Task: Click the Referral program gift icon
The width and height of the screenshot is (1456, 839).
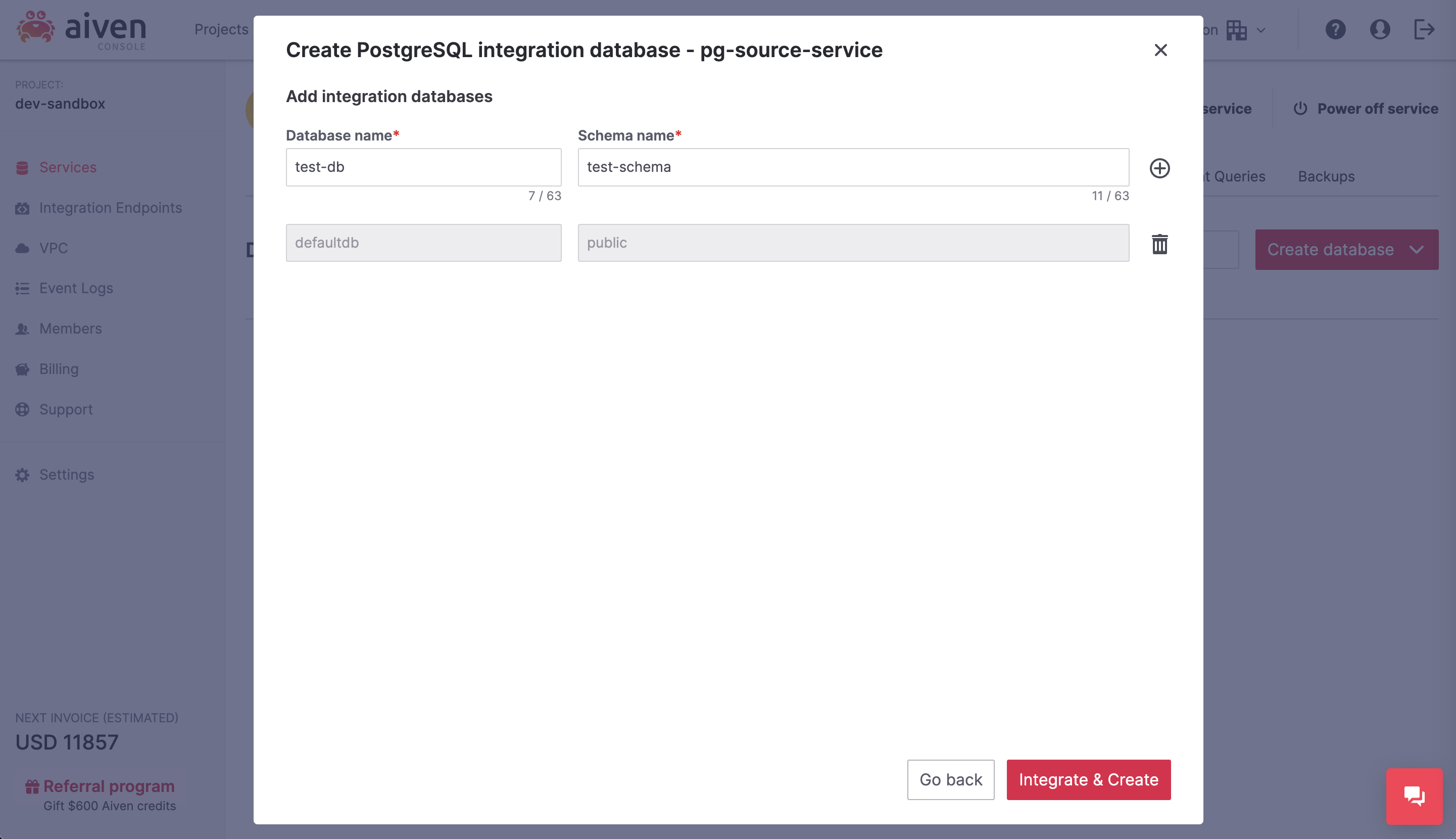Action: [32, 786]
